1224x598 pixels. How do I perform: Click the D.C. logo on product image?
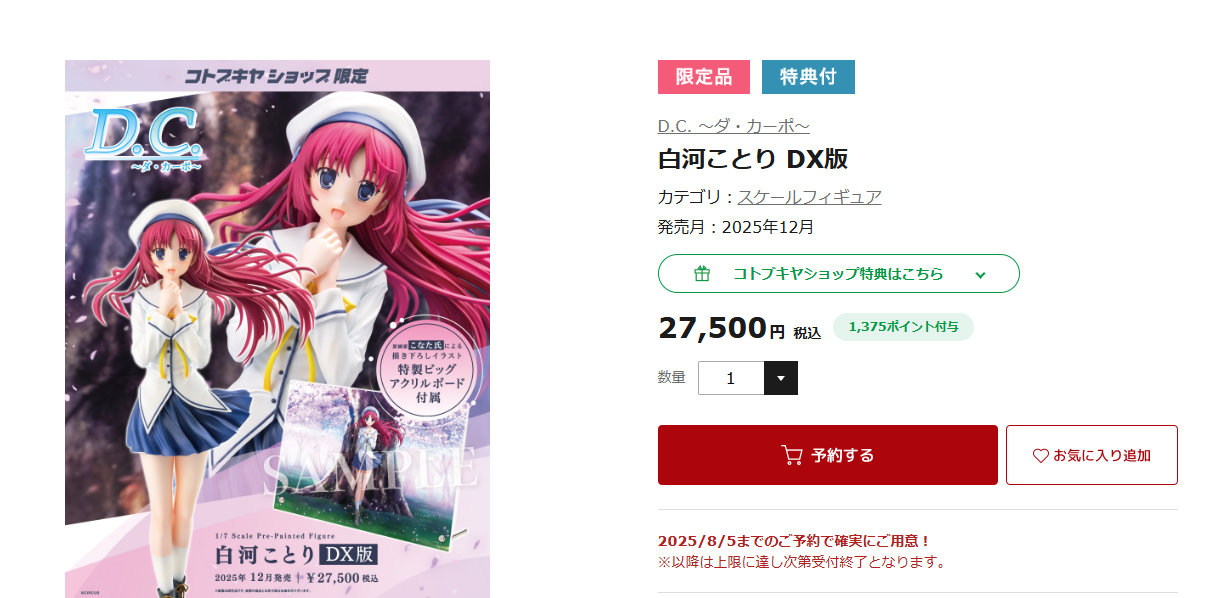click(145, 140)
